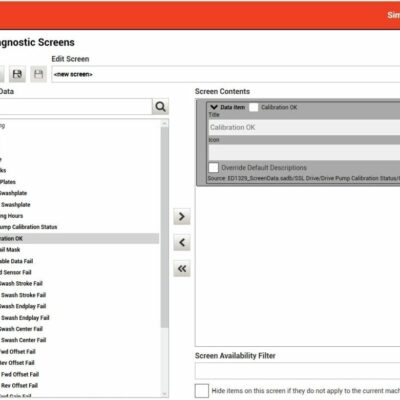Click the magnifier search button
The image size is (400, 400).
[160, 107]
